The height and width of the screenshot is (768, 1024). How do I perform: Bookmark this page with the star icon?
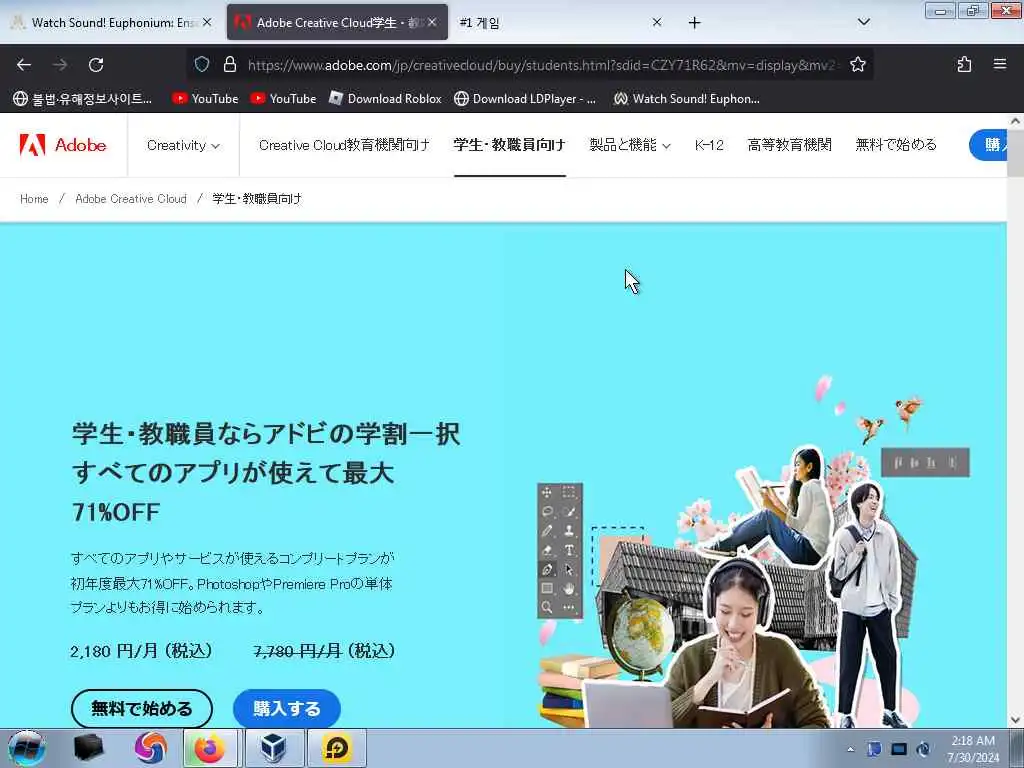coord(857,65)
